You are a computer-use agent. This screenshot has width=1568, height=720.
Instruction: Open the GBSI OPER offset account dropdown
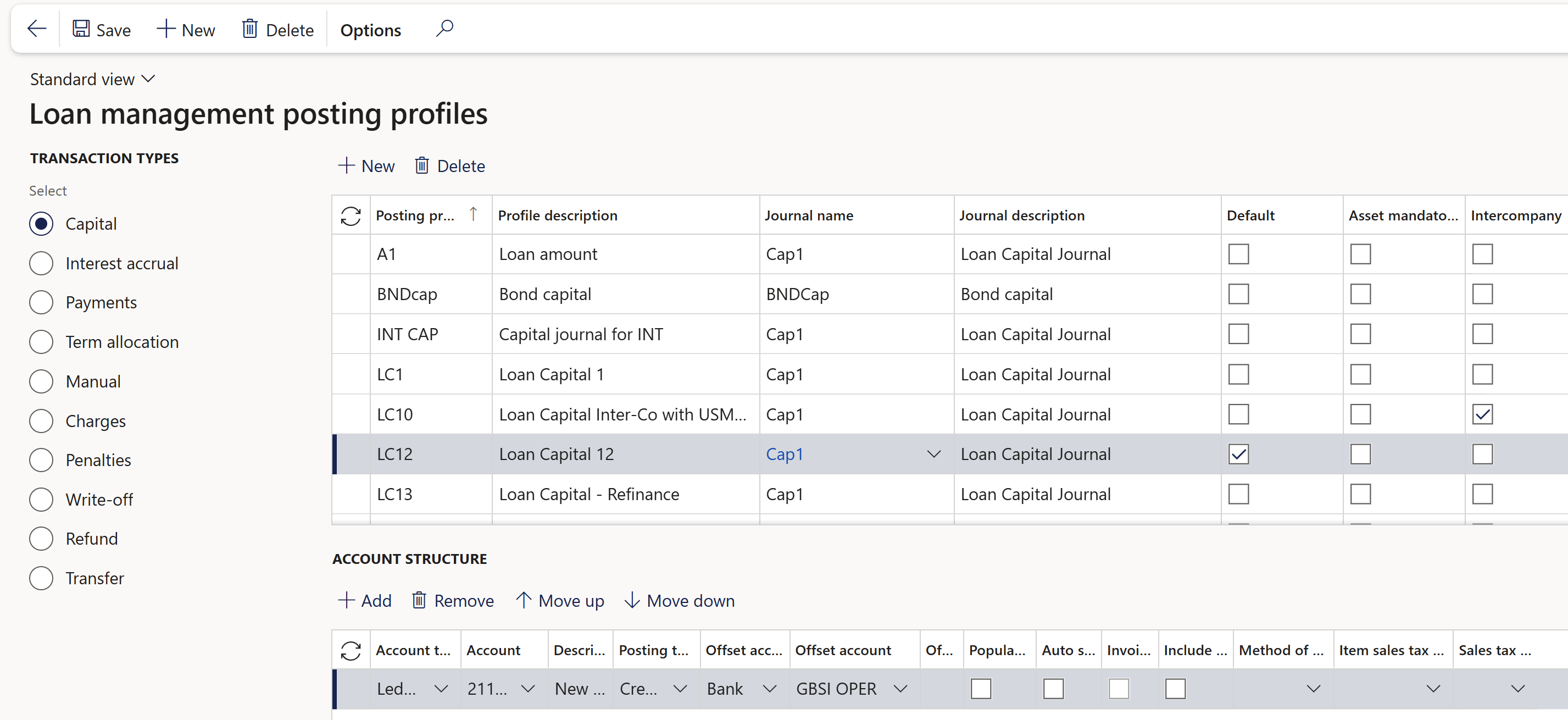(x=900, y=689)
